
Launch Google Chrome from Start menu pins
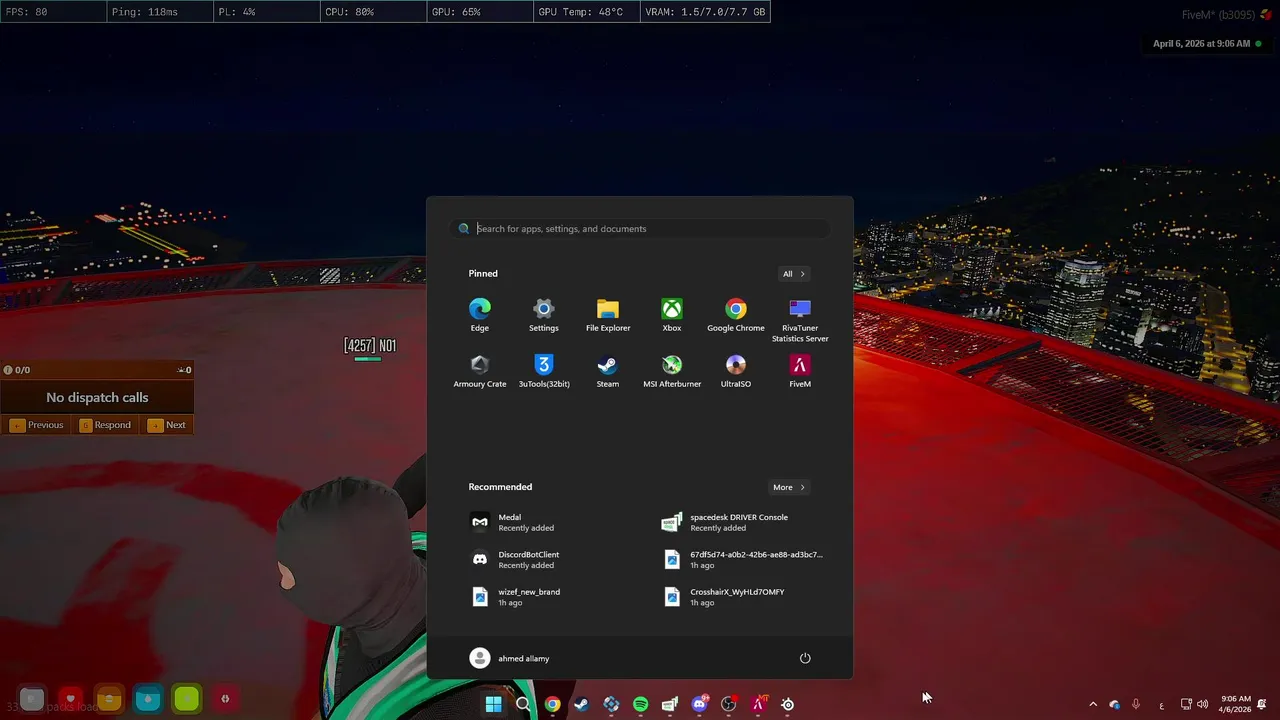click(x=736, y=315)
